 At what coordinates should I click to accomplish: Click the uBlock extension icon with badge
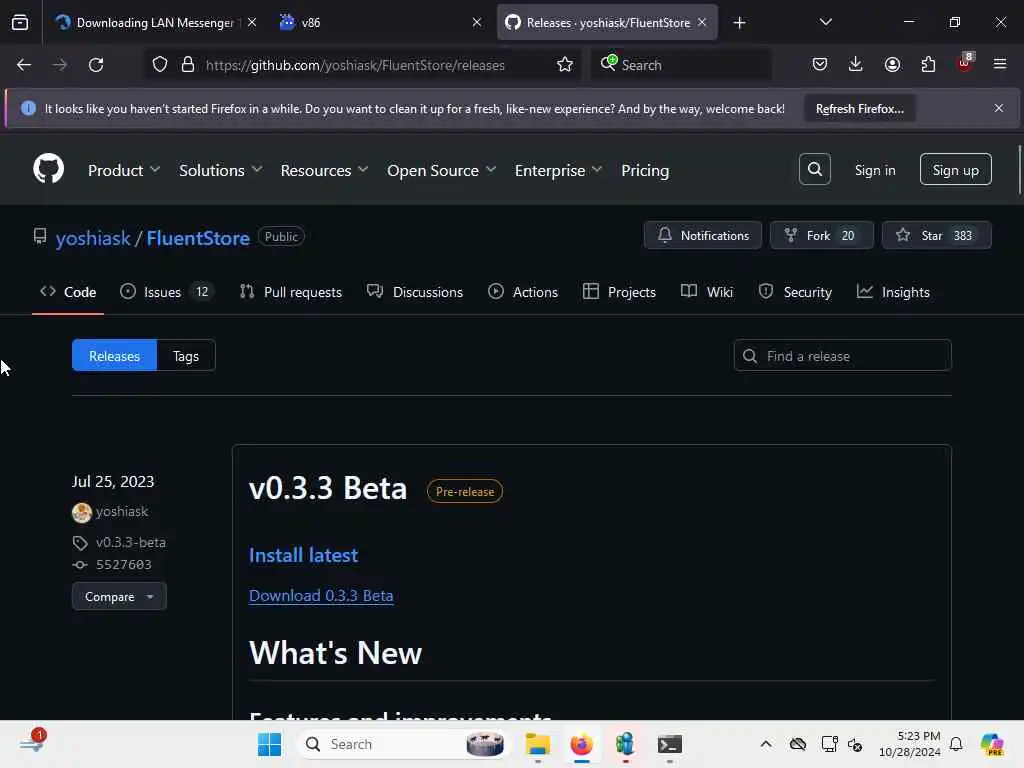pos(965,63)
